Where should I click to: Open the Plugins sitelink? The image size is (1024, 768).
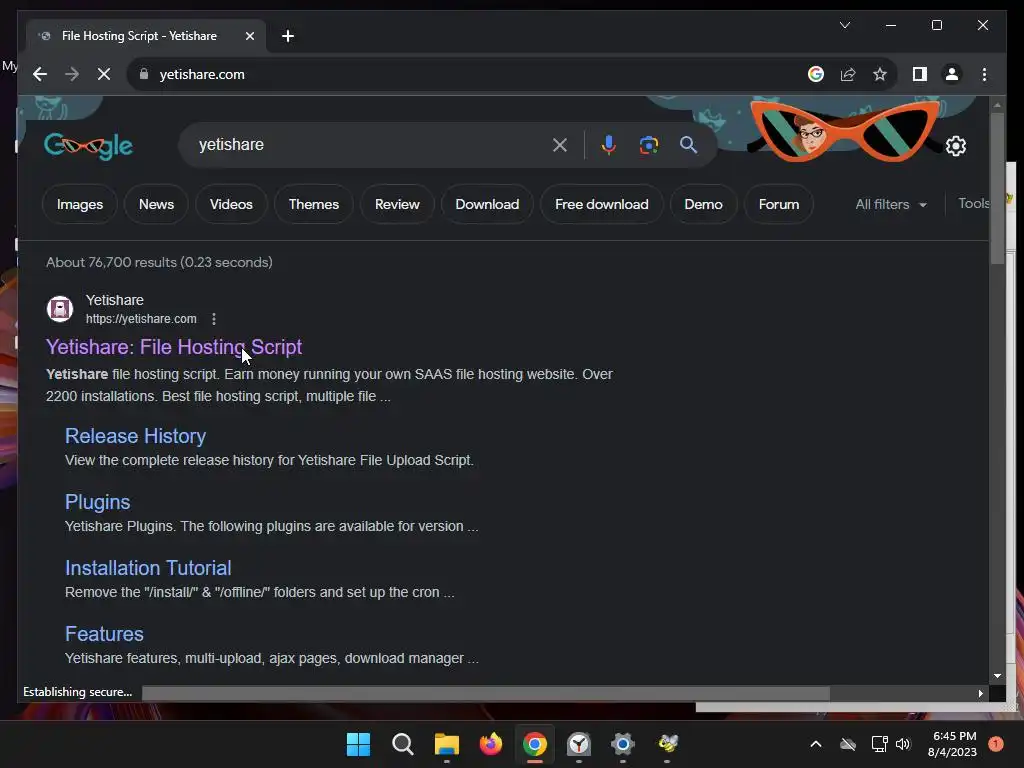(97, 502)
